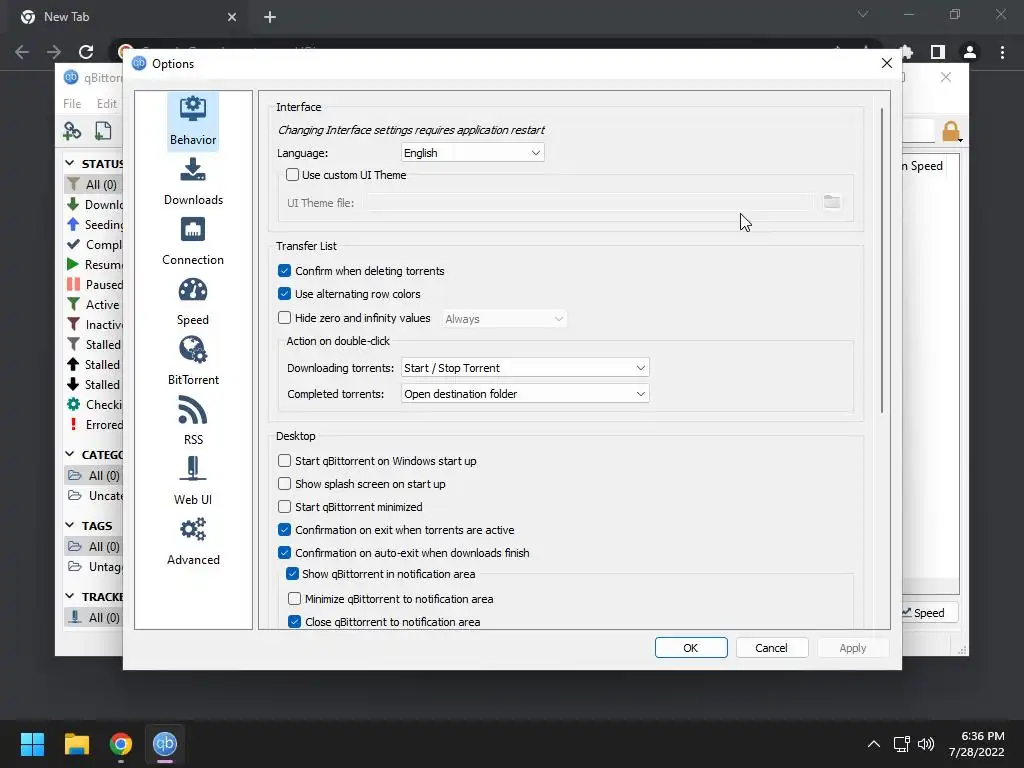This screenshot has width=1024, height=768.
Task: Toggle Use alternating row colors
Action: pyautogui.click(x=284, y=294)
